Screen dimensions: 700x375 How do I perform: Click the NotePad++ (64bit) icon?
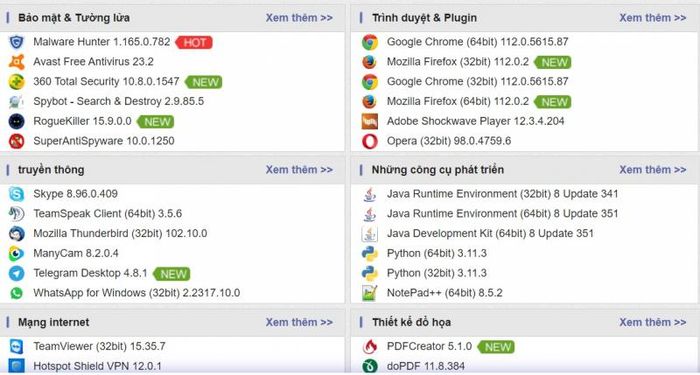tap(370, 293)
